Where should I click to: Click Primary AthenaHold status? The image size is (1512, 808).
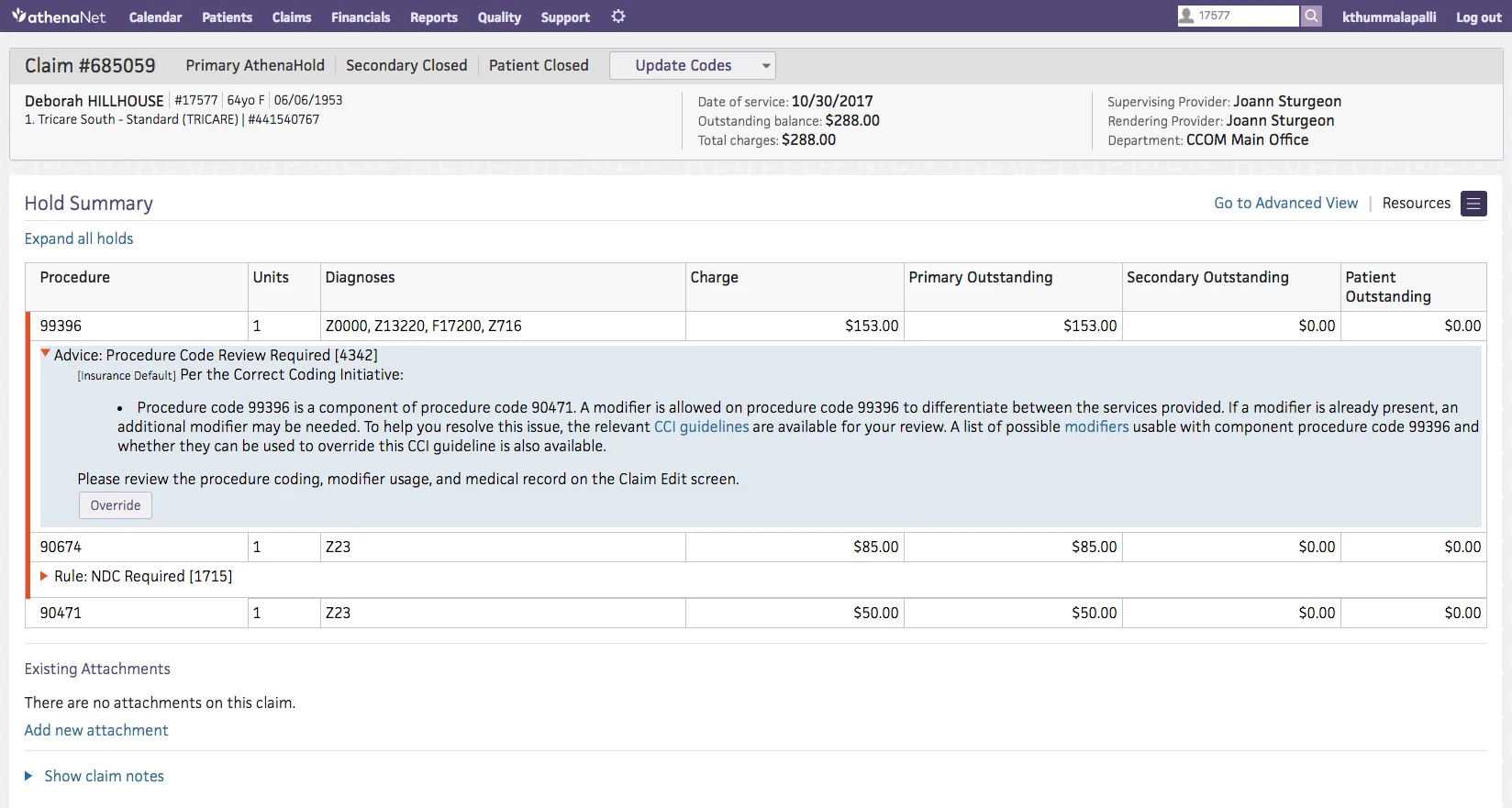pyautogui.click(x=255, y=65)
